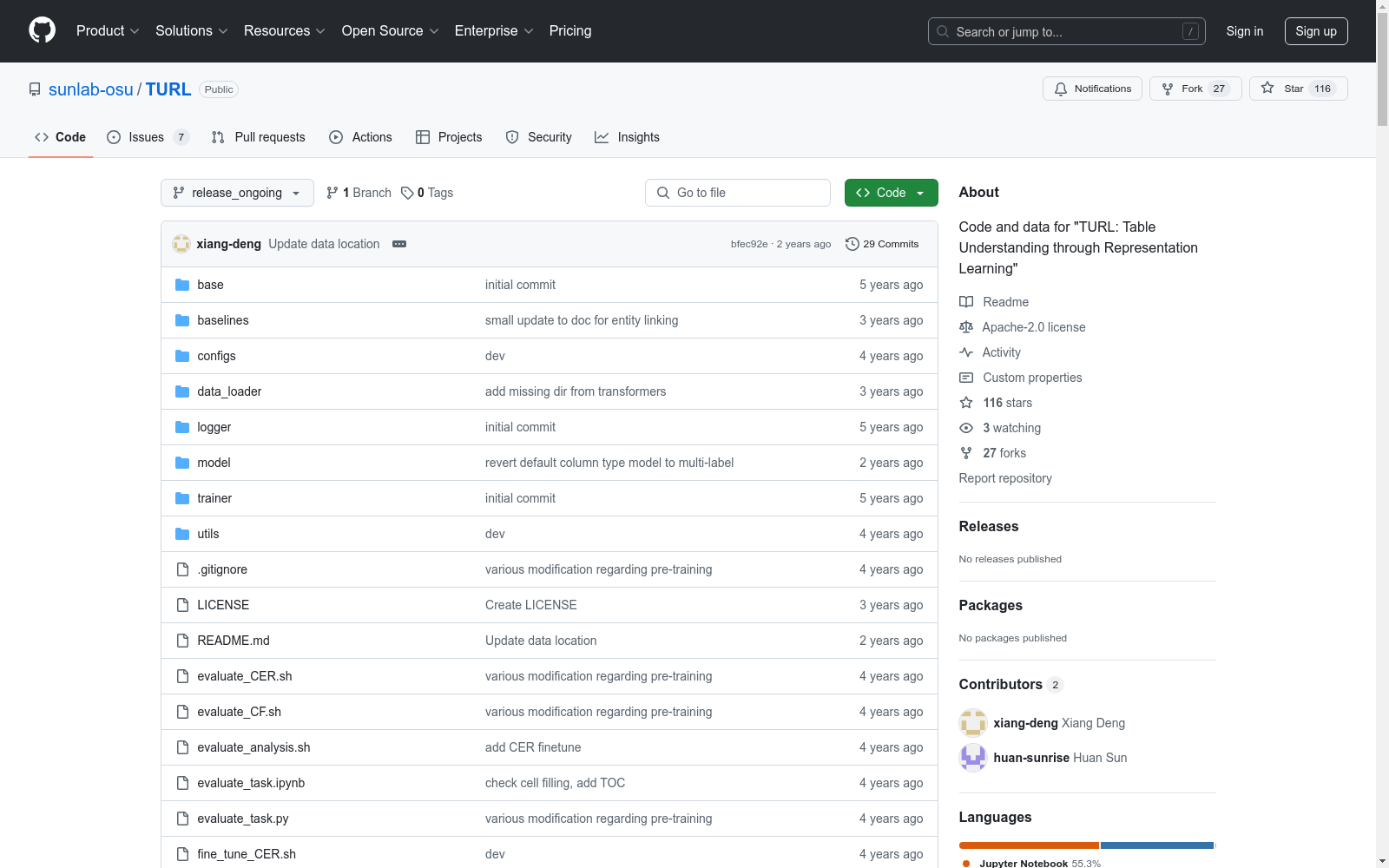Click the watching eye icon

tap(966, 428)
